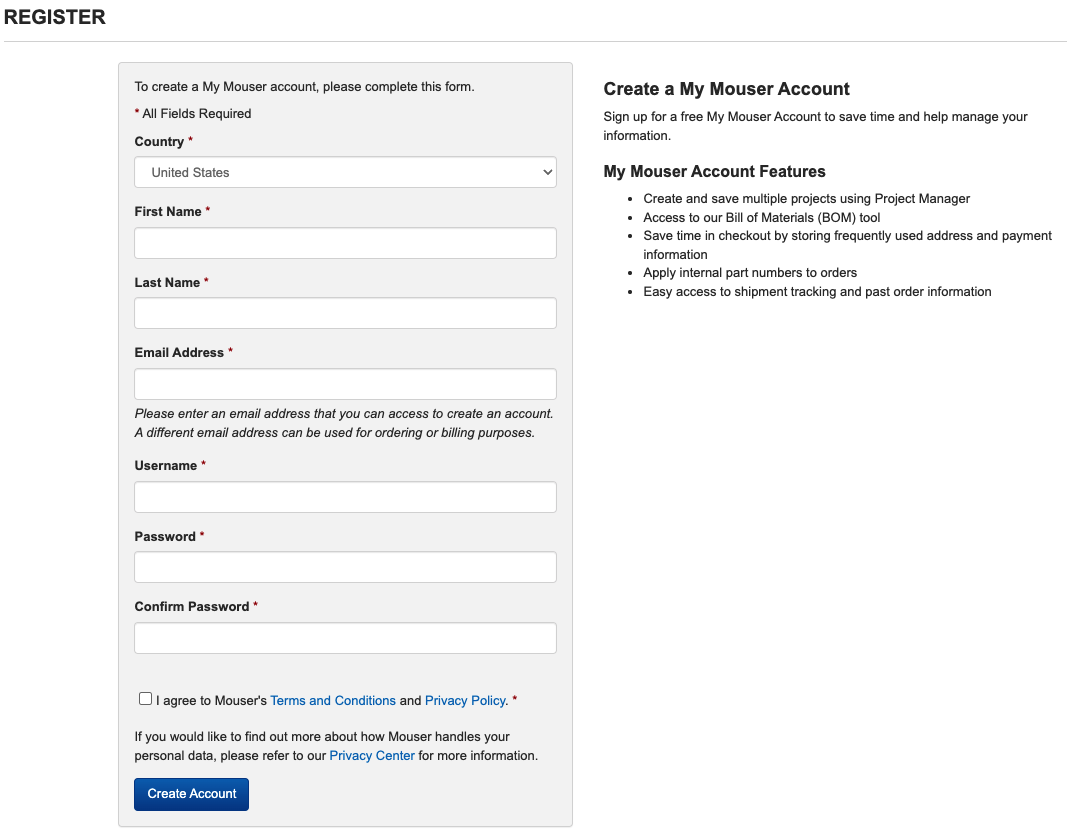
Task: Click 'Access to our Bill of Materials (BOM) tool'
Action: click(x=761, y=218)
